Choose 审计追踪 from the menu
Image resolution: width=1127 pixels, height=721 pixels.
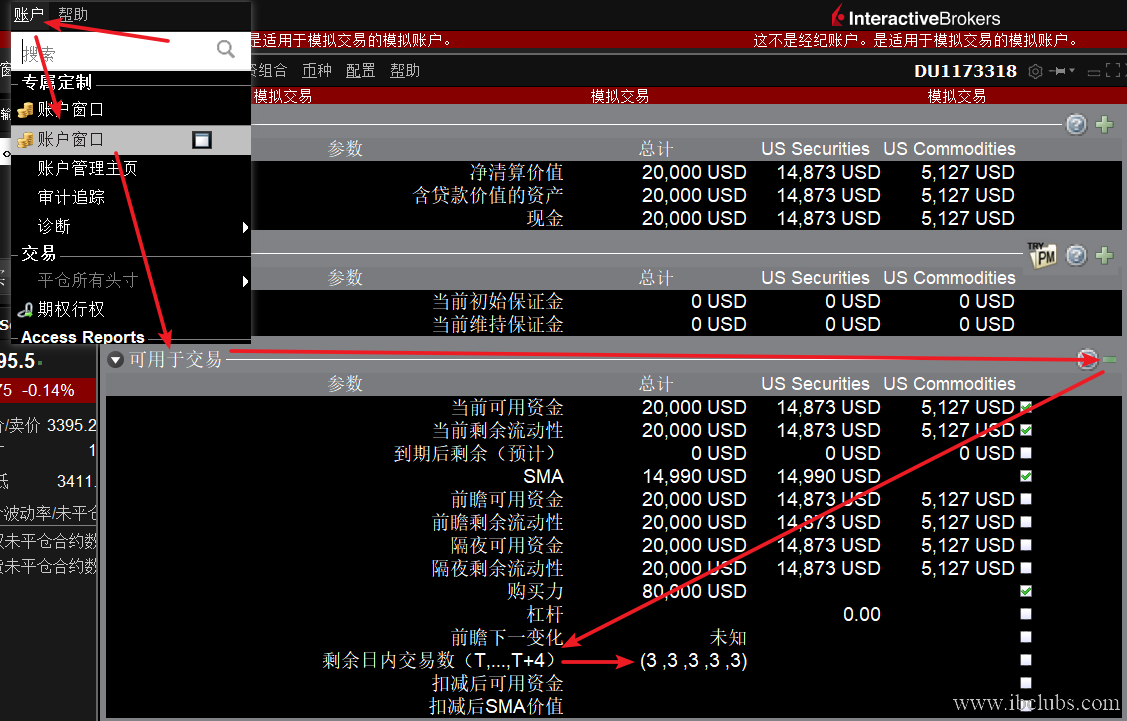71,197
